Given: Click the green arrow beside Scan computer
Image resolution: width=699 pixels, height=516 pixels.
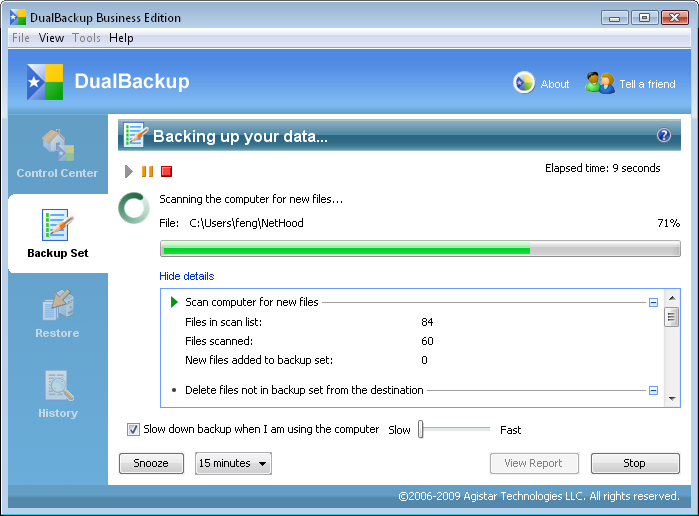Looking at the screenshot, I should pos(174,302).
